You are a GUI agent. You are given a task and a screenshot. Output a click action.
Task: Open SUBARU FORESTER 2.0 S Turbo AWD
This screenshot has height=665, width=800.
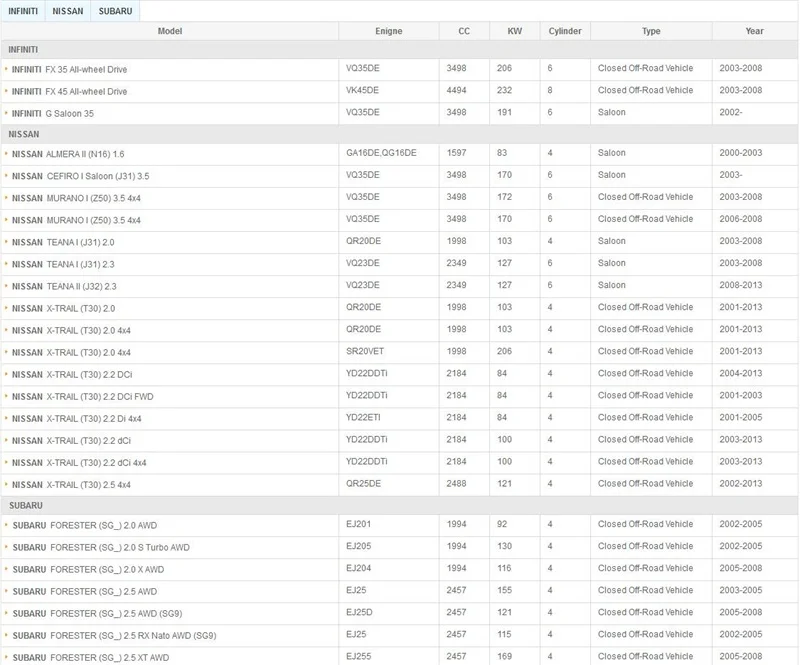click(101, 547)
